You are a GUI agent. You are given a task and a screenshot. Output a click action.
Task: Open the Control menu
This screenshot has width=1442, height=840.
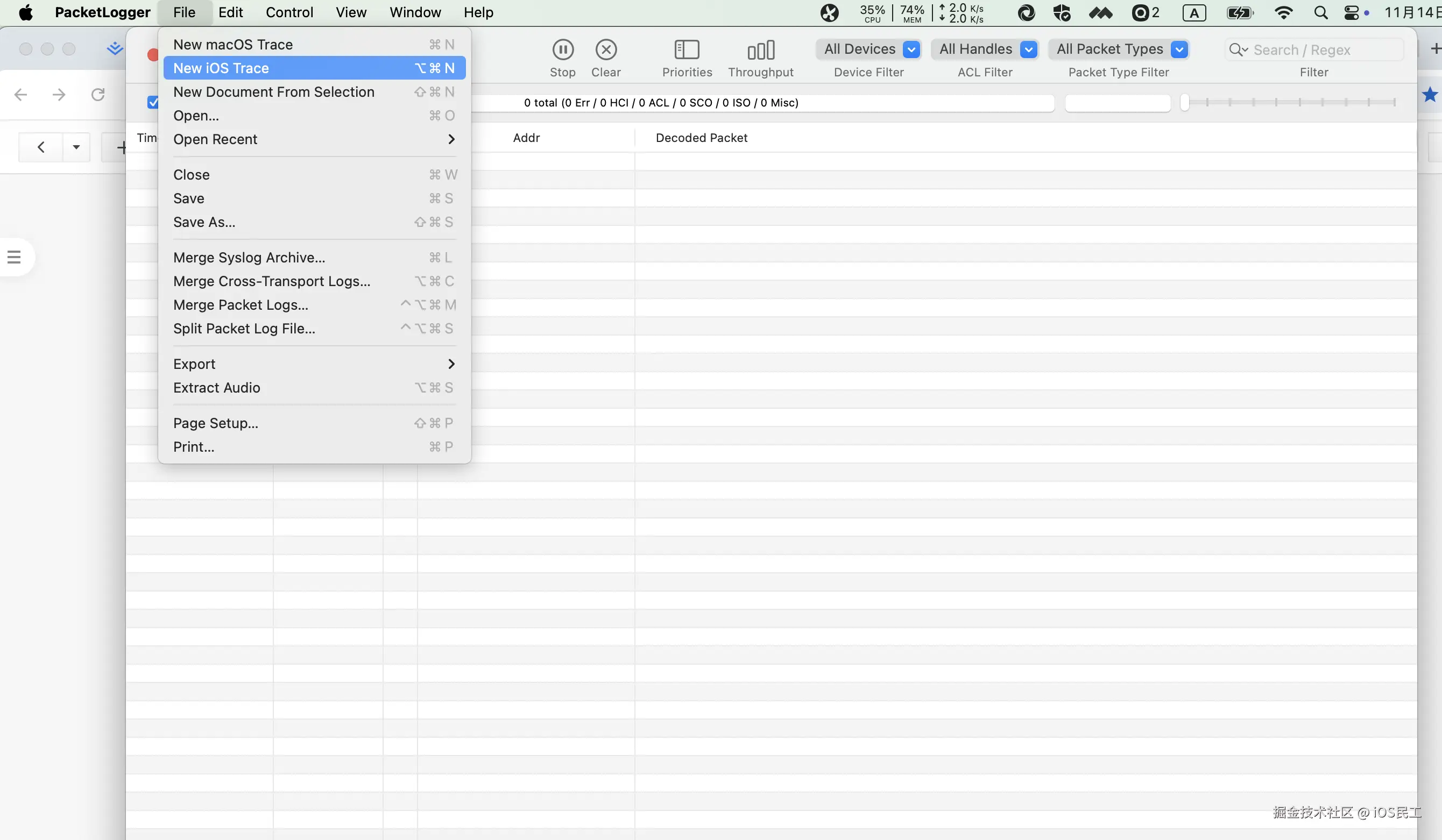(289, 12)
